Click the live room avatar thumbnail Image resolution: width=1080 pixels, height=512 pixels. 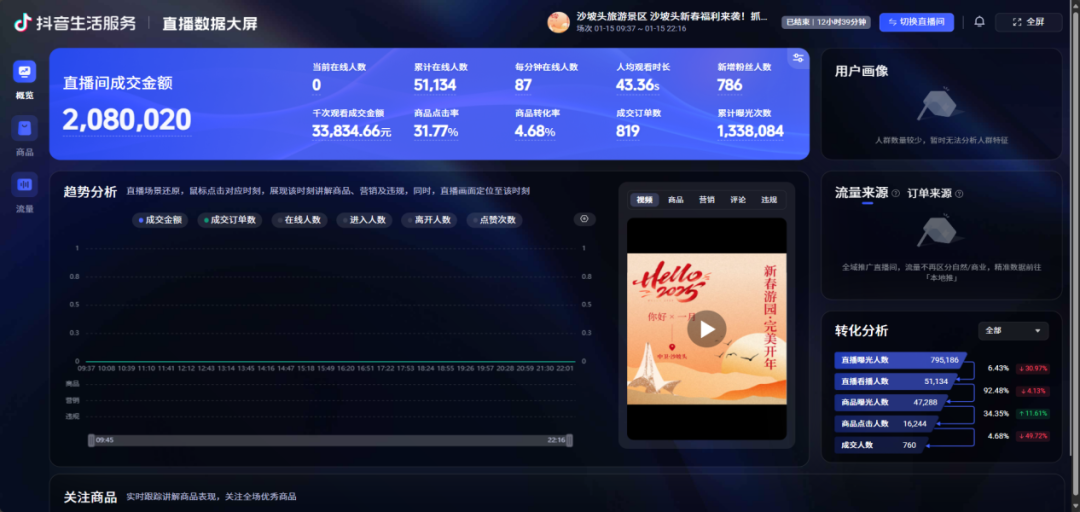coord(558,22)
